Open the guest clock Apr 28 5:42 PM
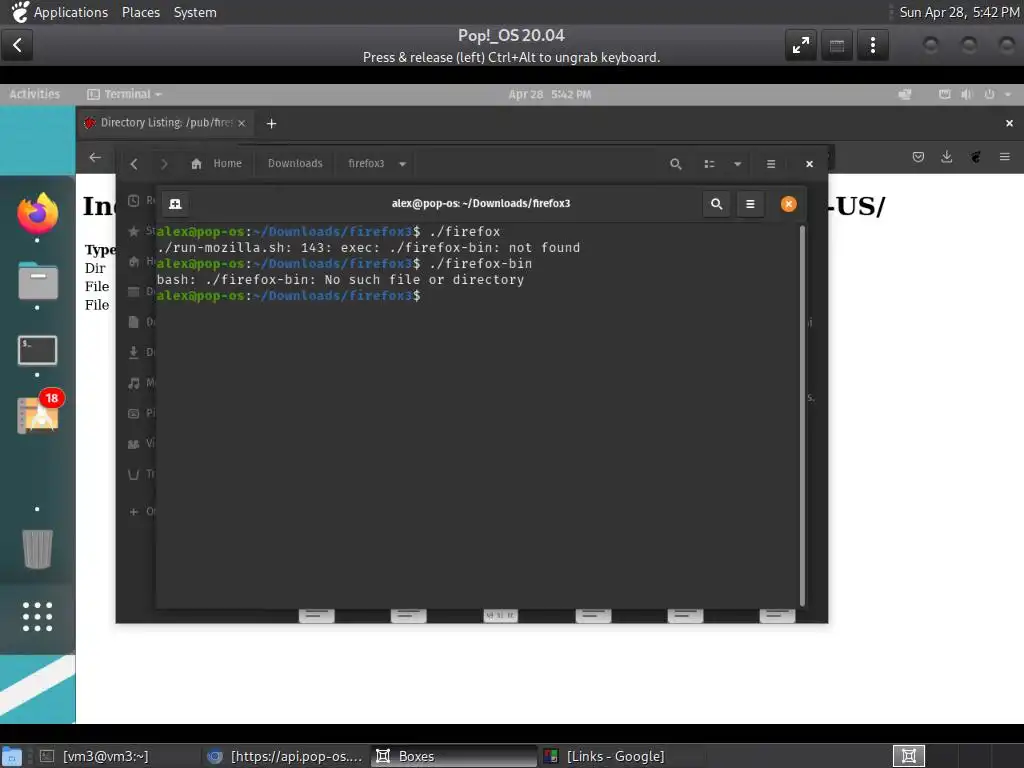Viewport: 1024px width, 768px height. click(x=549, y=95)
